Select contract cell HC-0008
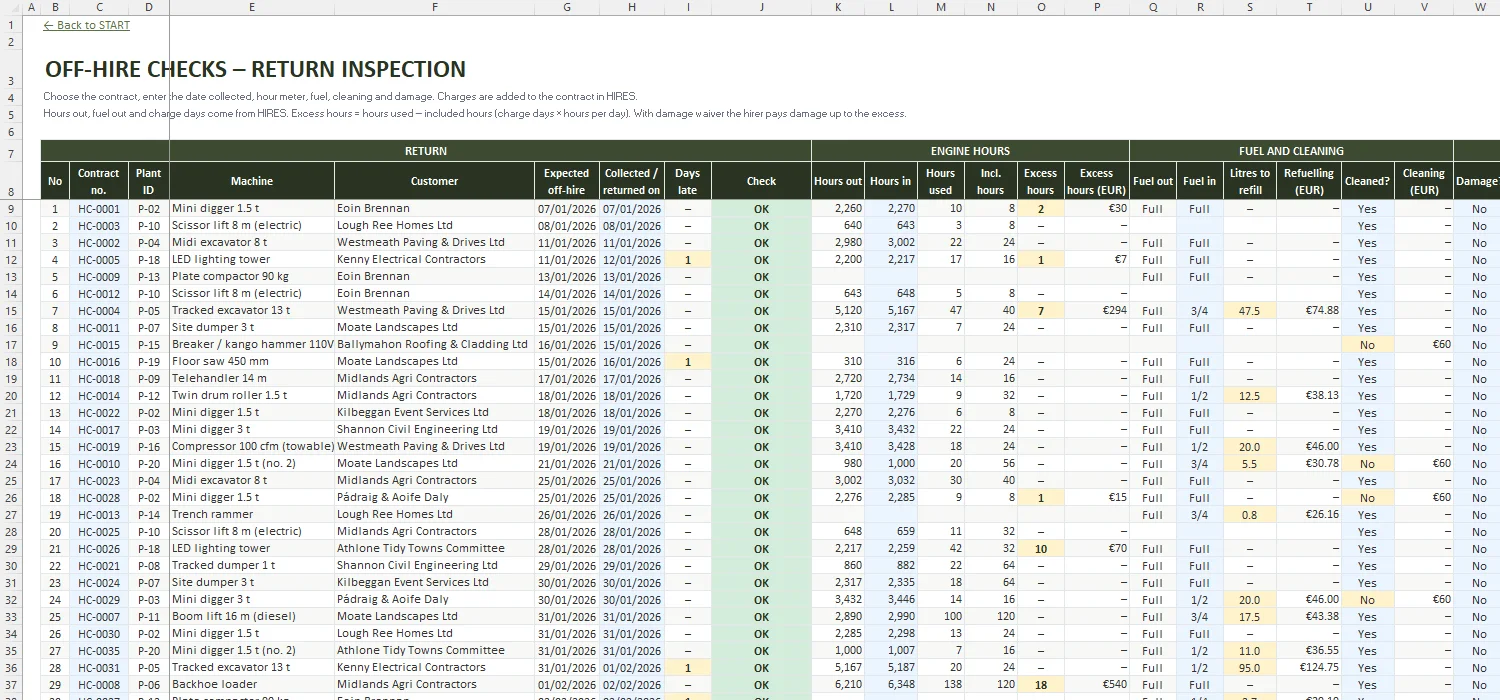The width and height of the screenshot is (1500, 700). [99, 685]
